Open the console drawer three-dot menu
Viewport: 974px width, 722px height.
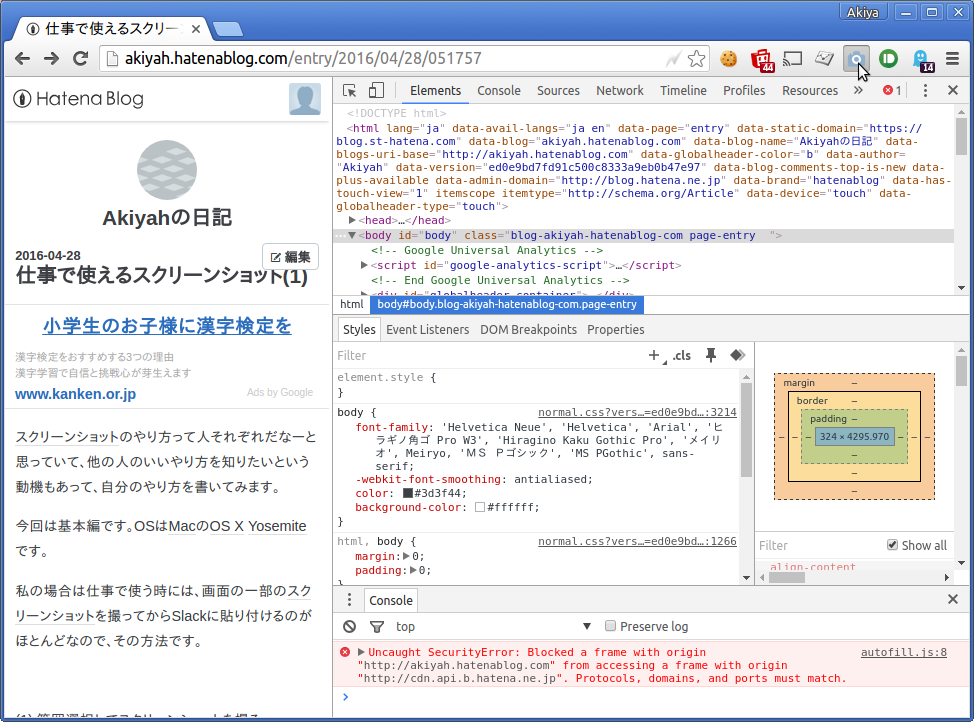click(x=349, y=600)
